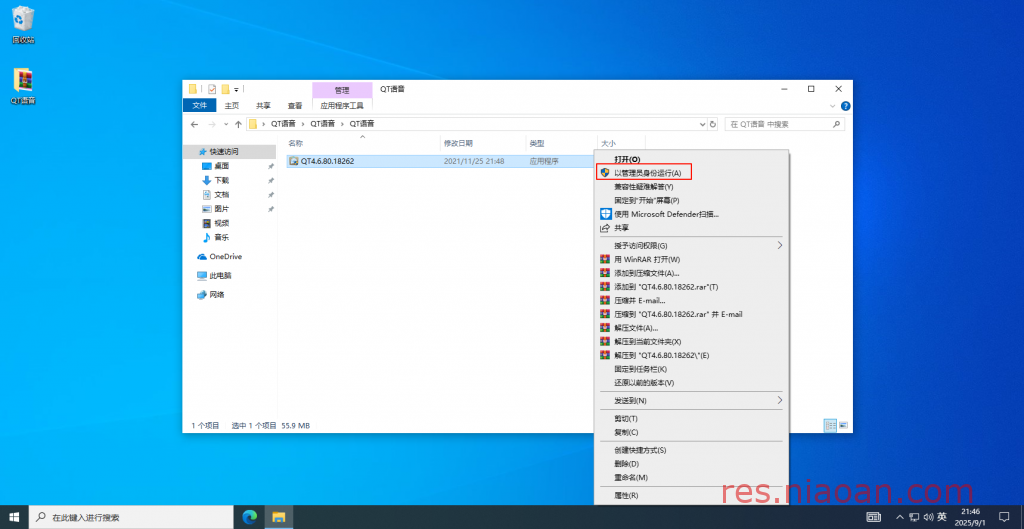Click the New Folder quick access toolbar icon

225,89
